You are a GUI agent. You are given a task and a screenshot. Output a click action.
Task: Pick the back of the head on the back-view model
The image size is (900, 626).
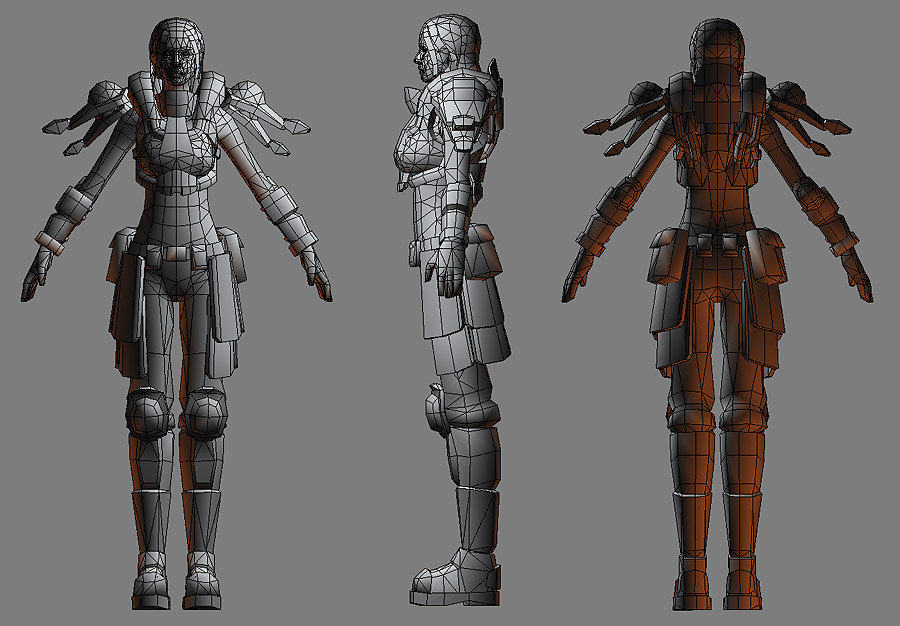click(x=717, y=52)
